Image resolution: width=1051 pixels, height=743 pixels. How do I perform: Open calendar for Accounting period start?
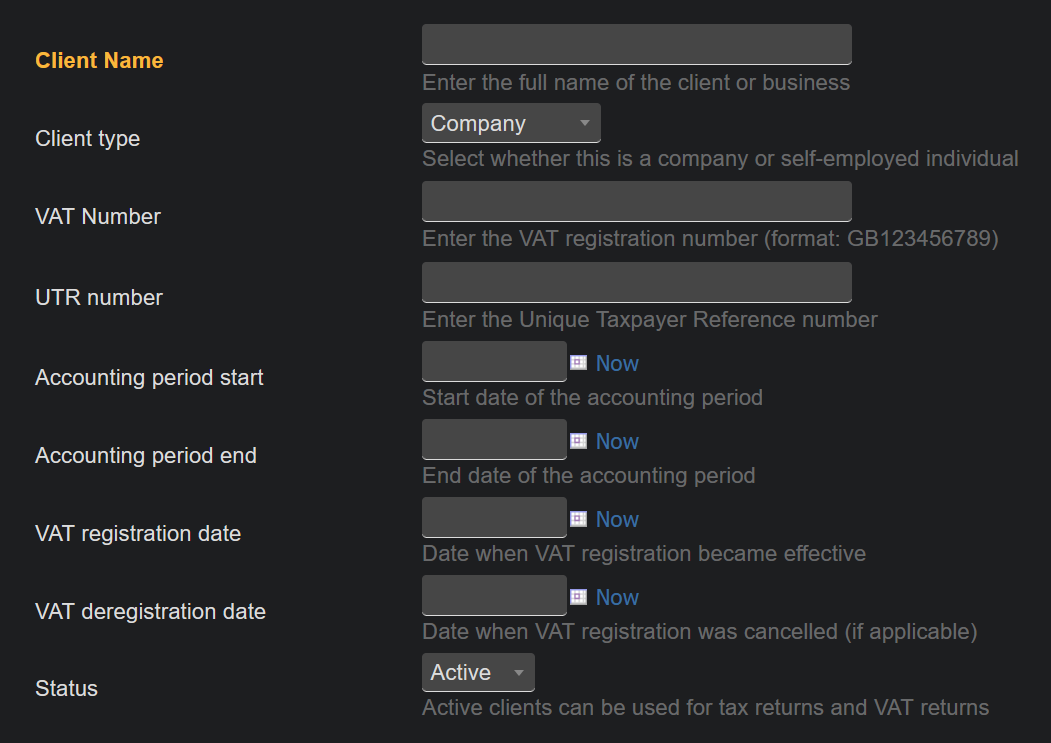point(578,363)
